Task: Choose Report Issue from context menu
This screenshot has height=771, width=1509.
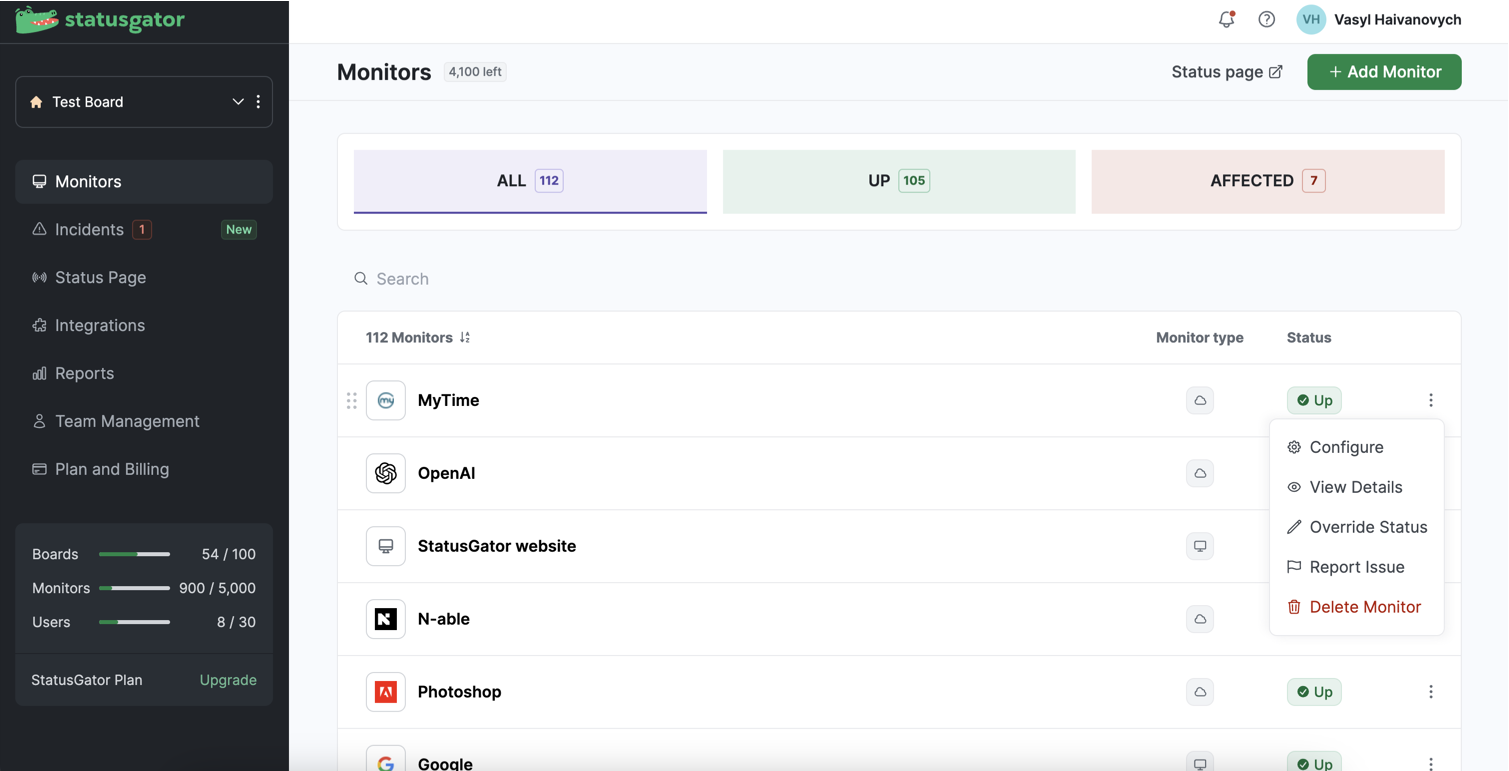Action: 1356,567
